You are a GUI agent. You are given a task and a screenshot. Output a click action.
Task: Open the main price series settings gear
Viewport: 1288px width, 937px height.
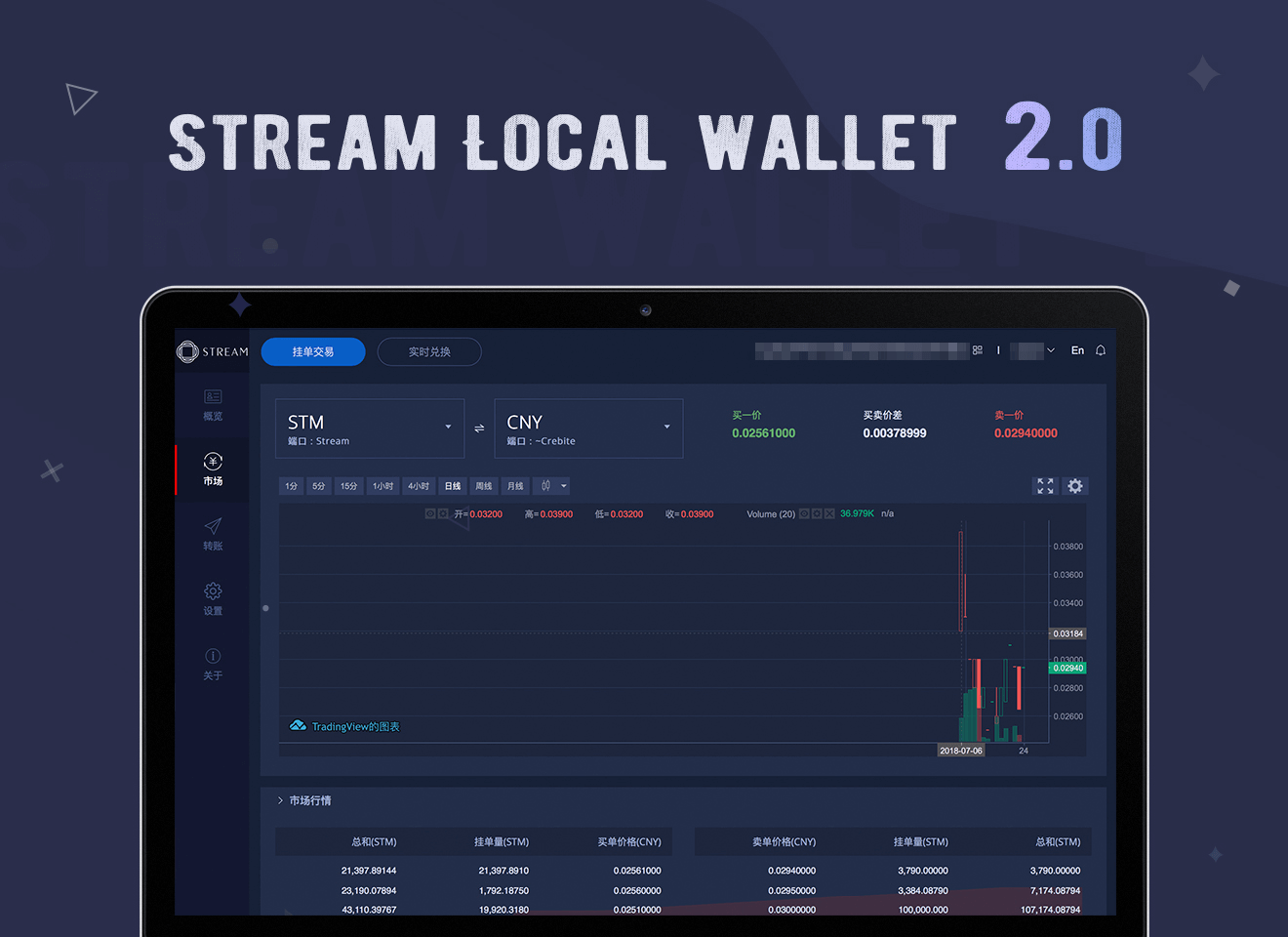click(x=443, y=513)
